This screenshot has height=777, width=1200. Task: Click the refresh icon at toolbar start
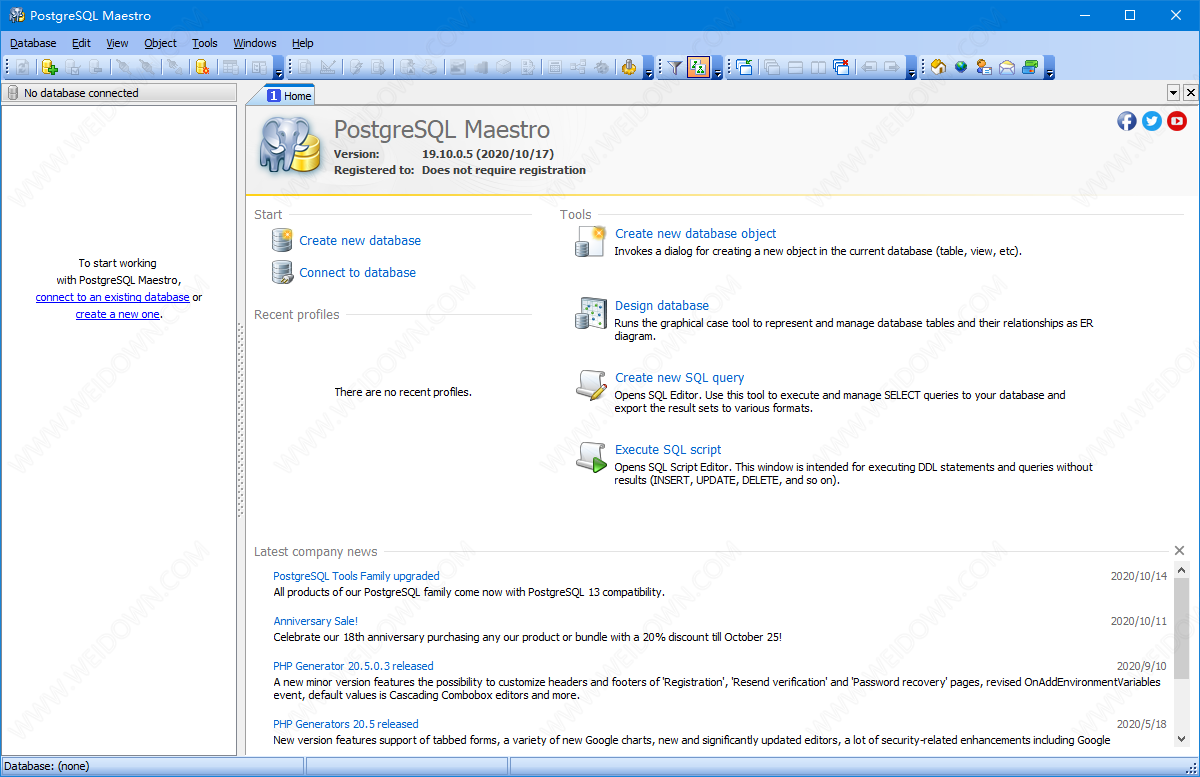pos(22,67)
